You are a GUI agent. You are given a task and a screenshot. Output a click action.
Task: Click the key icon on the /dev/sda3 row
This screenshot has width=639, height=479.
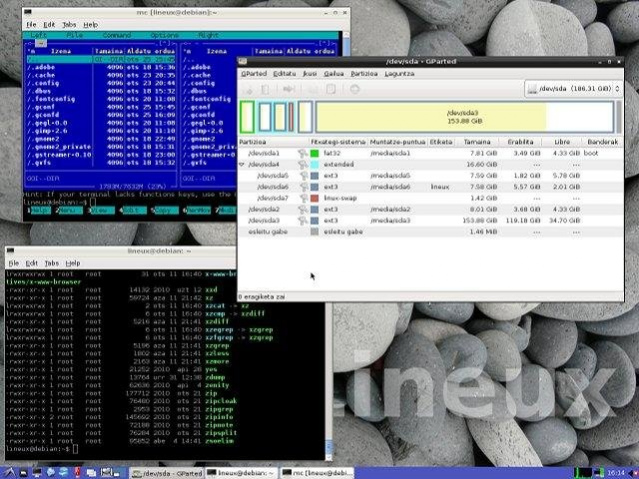[302, 220]
